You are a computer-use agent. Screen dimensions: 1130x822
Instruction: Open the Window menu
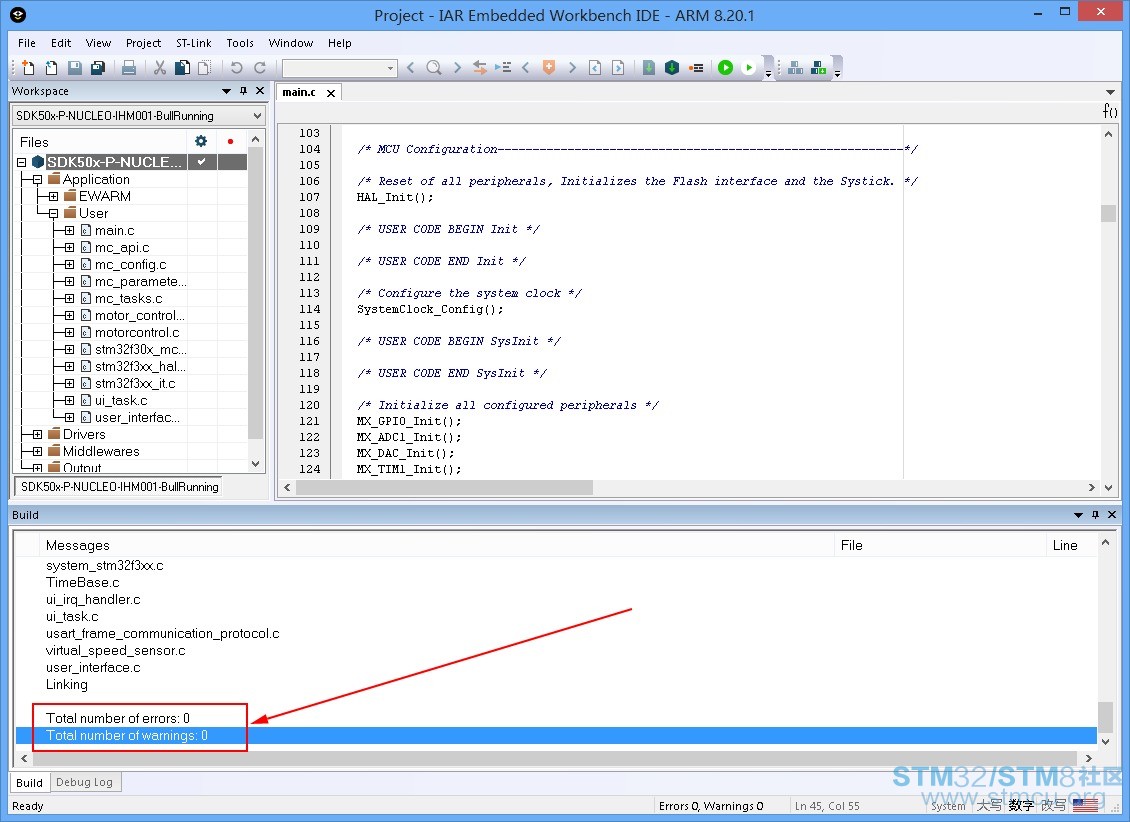(x=290, y=43)
